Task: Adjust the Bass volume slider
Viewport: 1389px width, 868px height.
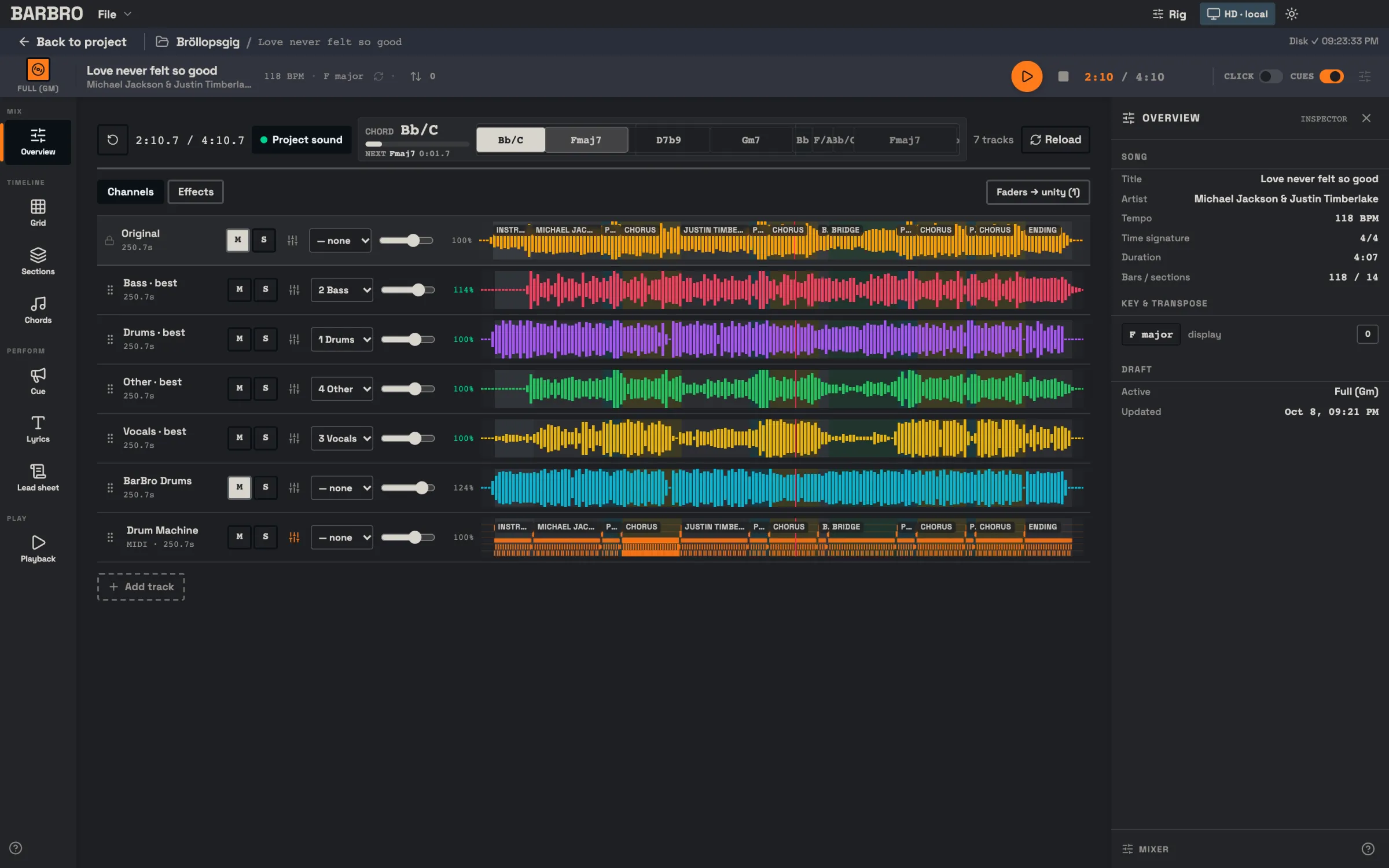Action: 407,290
